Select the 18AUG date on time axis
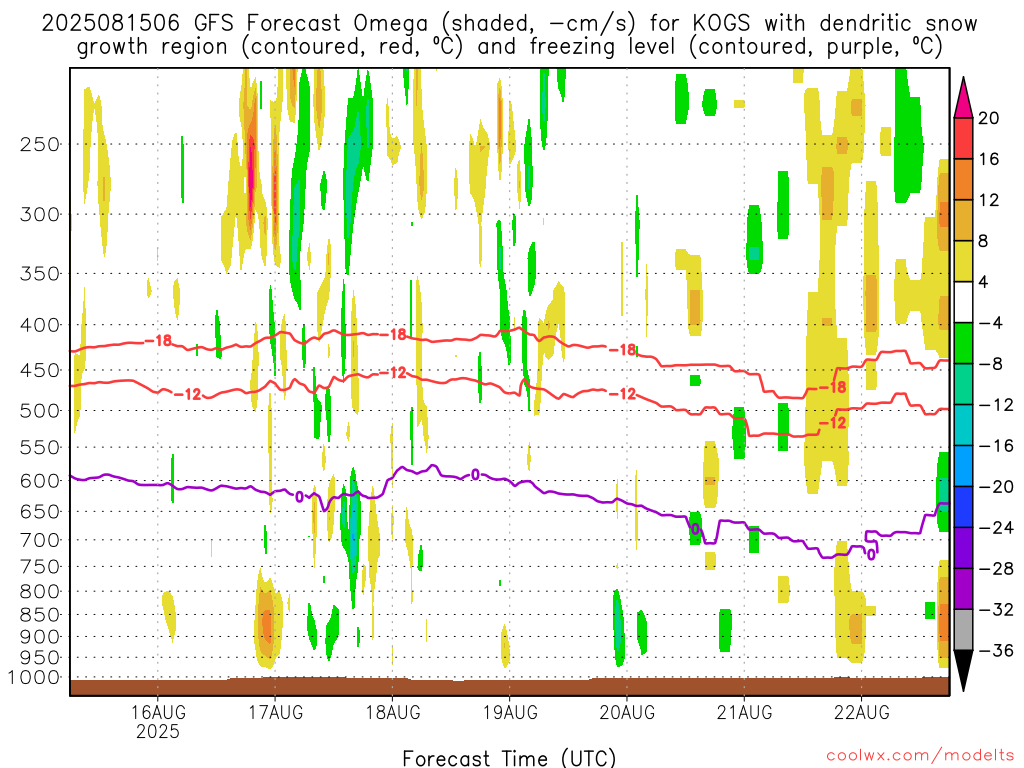This screenshot has height=768, width=1024. (x=392, y=712)
